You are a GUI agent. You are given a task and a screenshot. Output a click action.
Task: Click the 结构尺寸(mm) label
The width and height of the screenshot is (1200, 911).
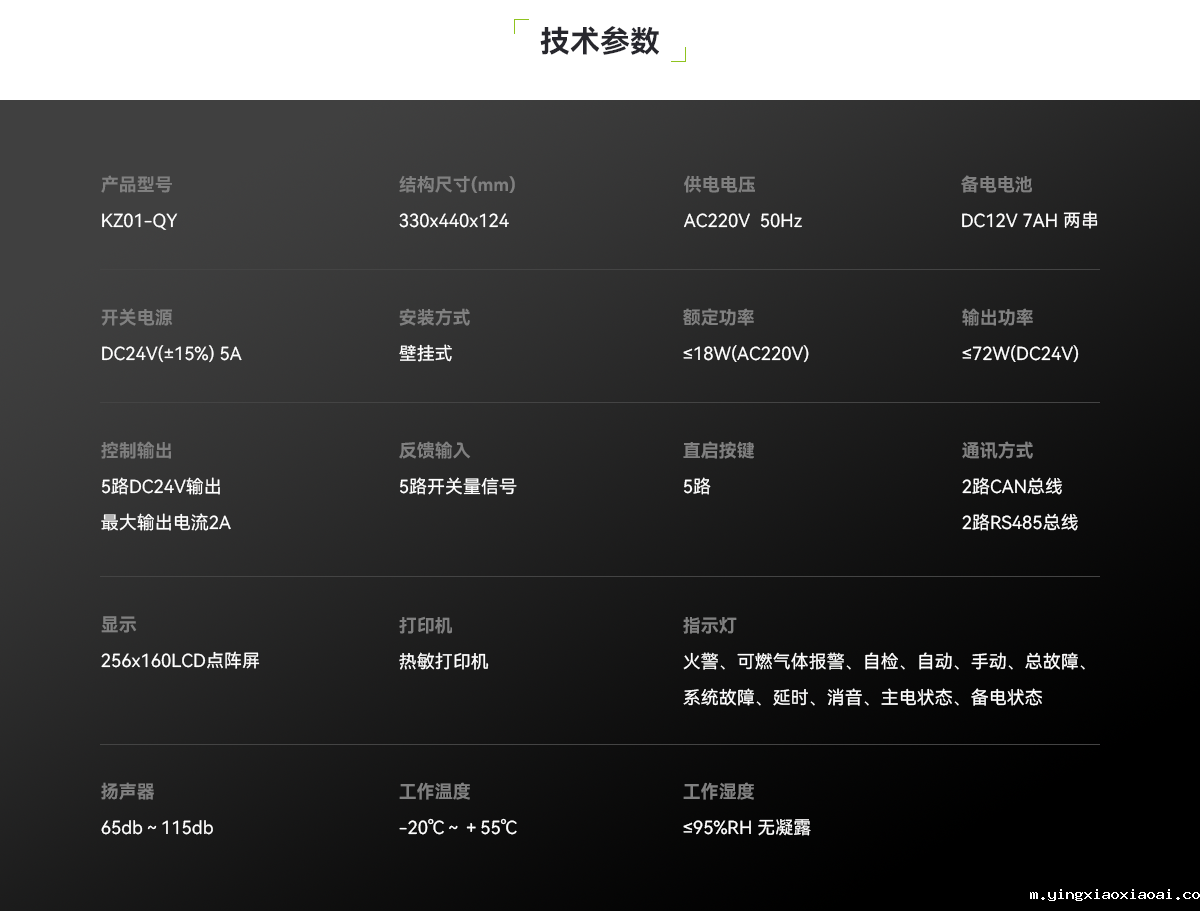pos(455,185)
